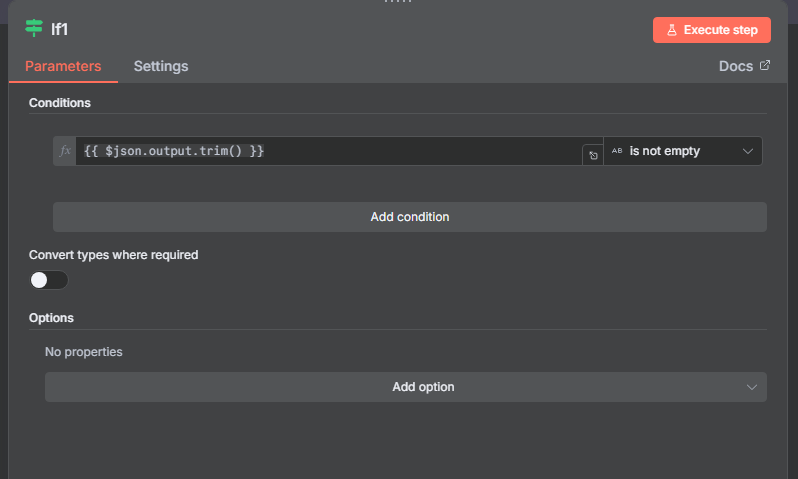Open the Add option dropdown
This screenshot has height=479, width=798.
406,387
